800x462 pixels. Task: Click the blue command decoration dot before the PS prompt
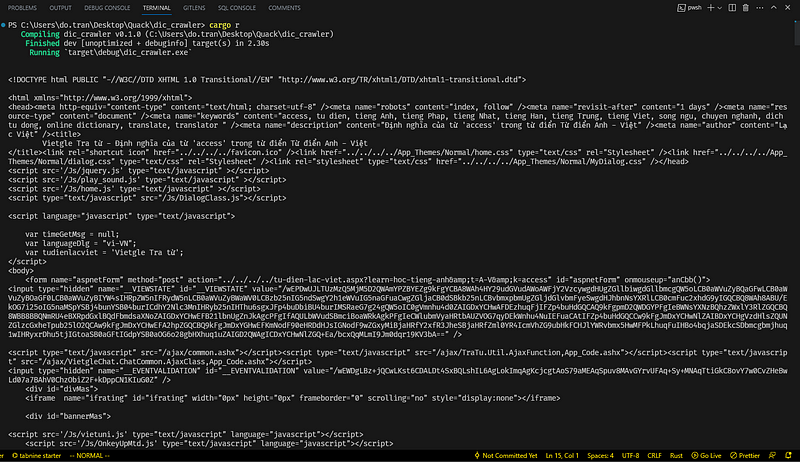[x=3, y=24]
